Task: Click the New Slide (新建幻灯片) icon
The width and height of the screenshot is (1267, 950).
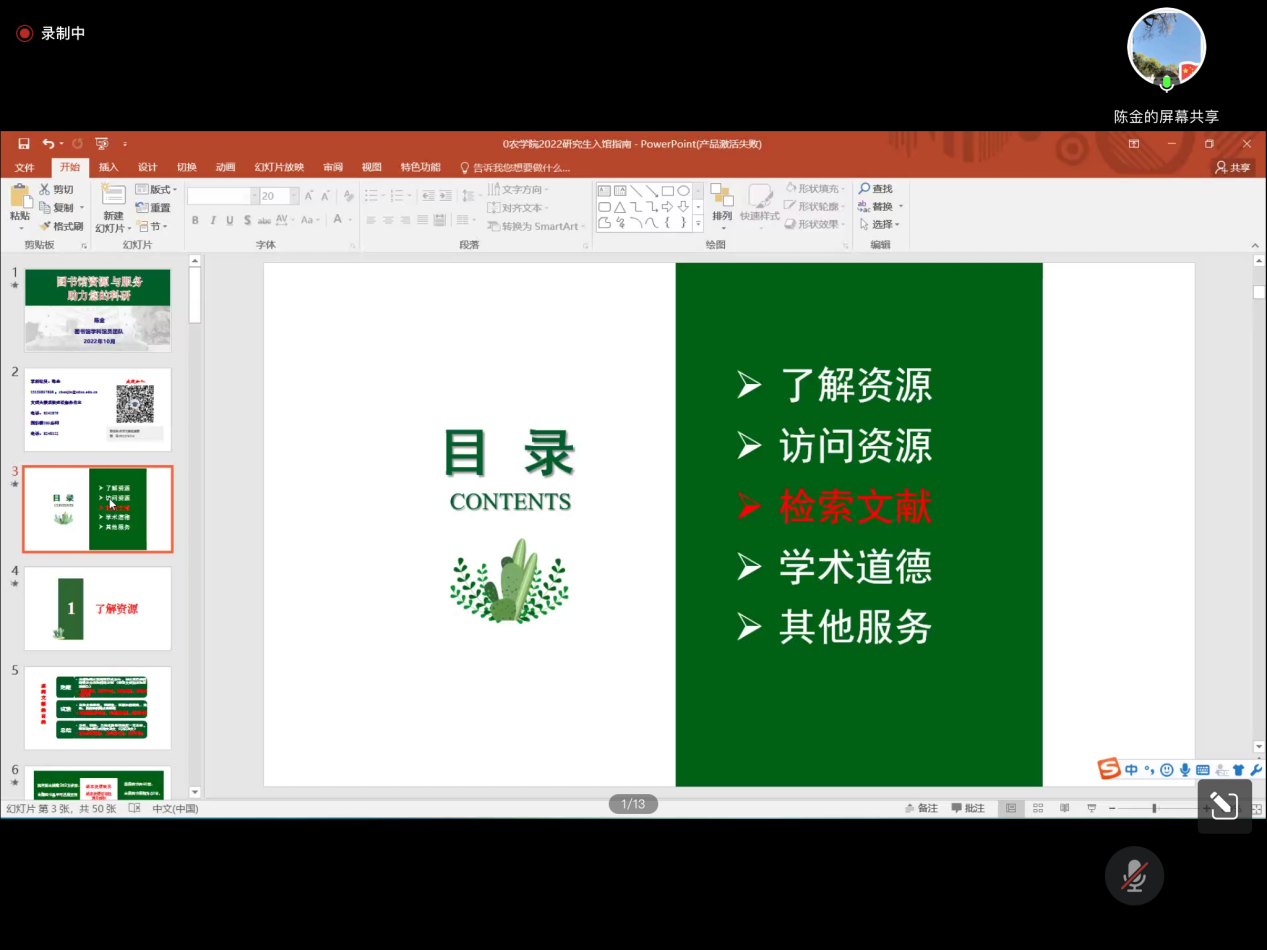Action: click(x=113, y=195)
